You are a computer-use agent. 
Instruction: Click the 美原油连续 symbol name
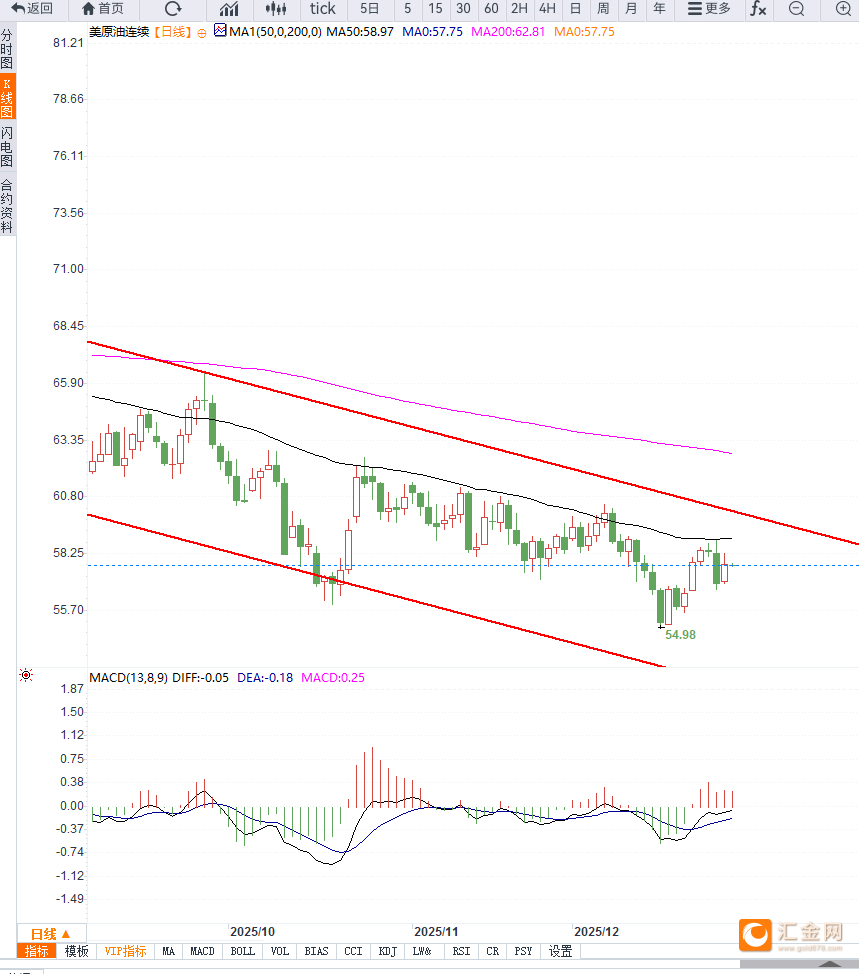pos(119,32)
